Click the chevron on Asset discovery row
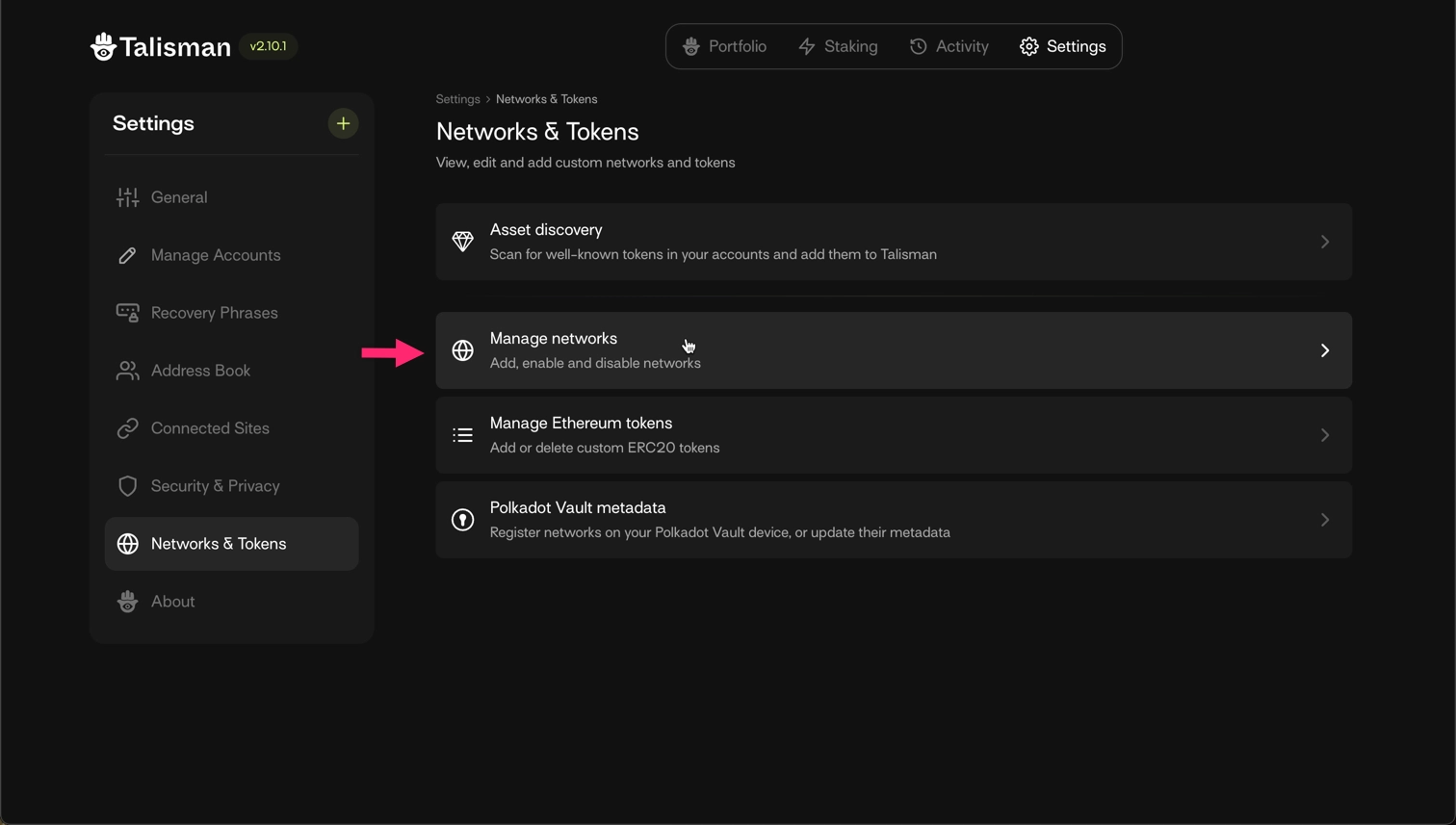This screenshot has width=1456, height=825. 1325,242
